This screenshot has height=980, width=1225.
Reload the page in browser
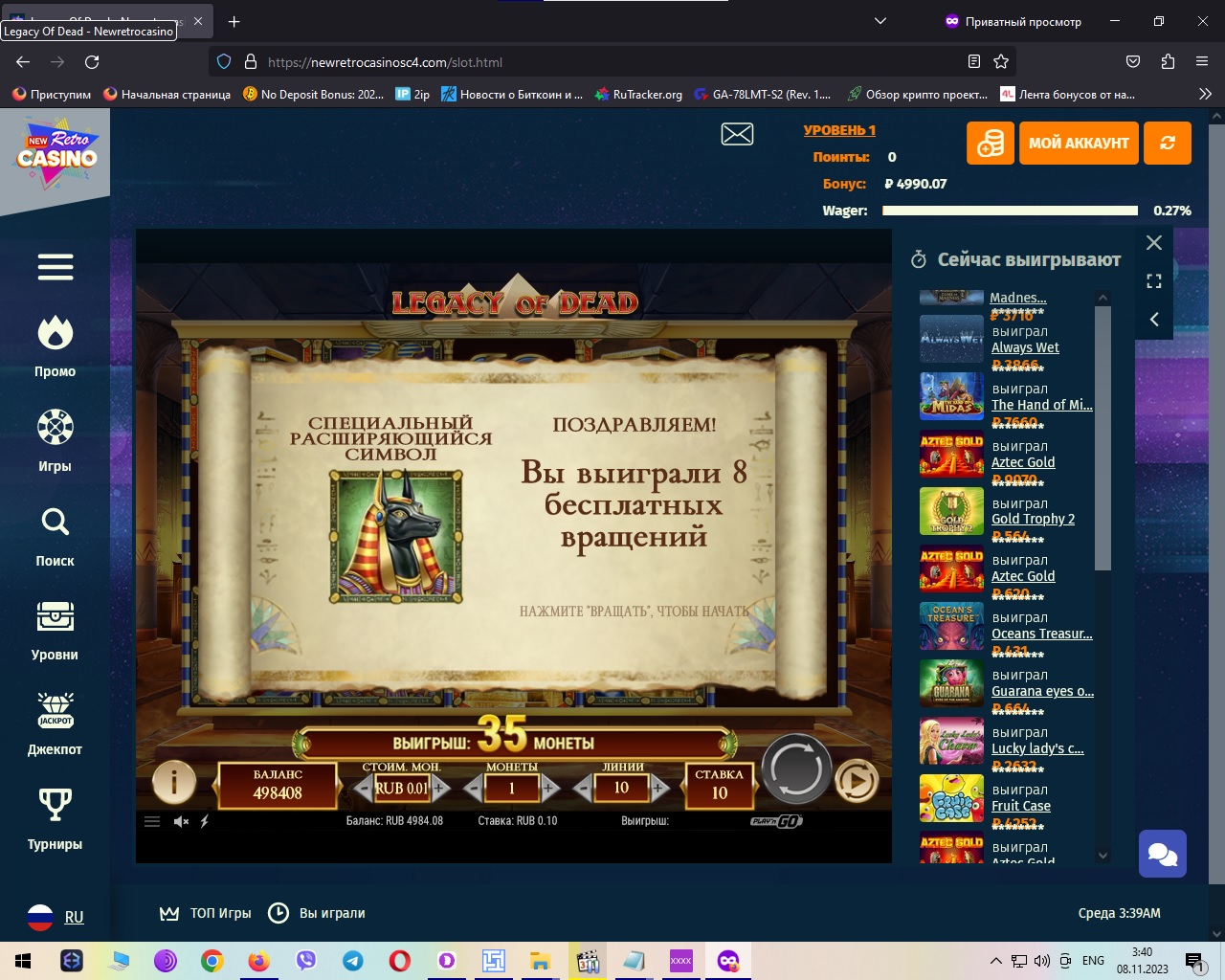(x=92, y=62)
